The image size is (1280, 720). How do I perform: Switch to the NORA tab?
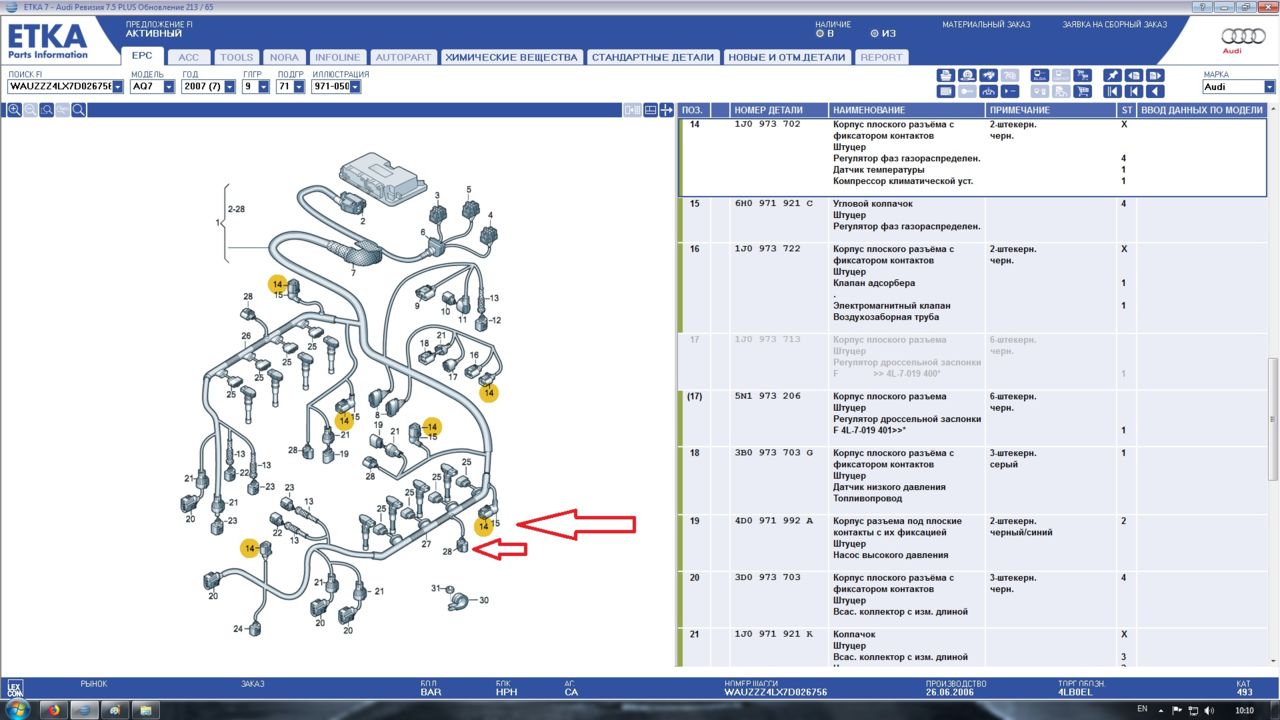[284, 57]
